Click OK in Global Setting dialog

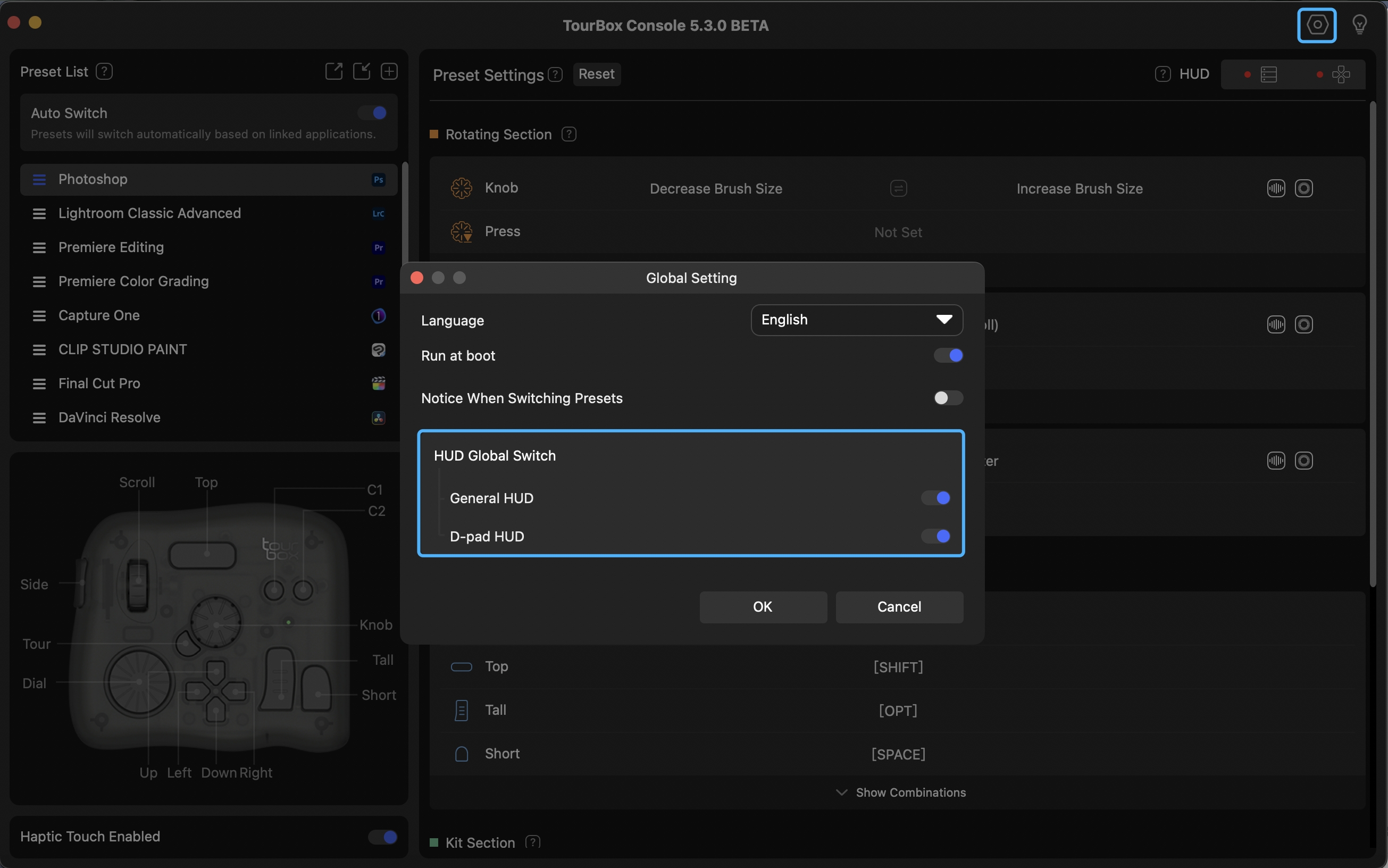[763, 607]
